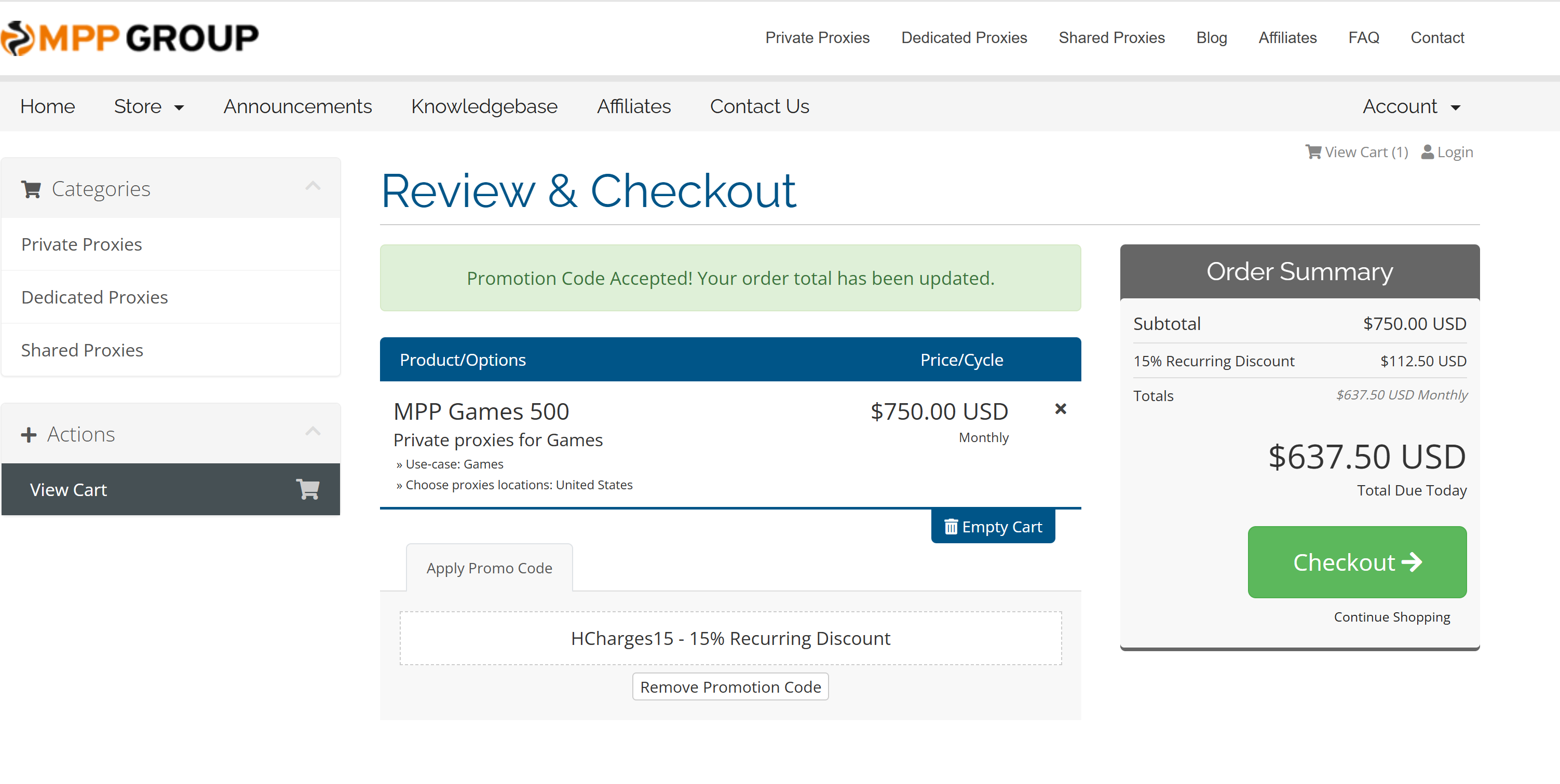The height and width of the screenshot is (784, 1560).
Task: Click the Order Summary header
Action: click(1299, 272)
